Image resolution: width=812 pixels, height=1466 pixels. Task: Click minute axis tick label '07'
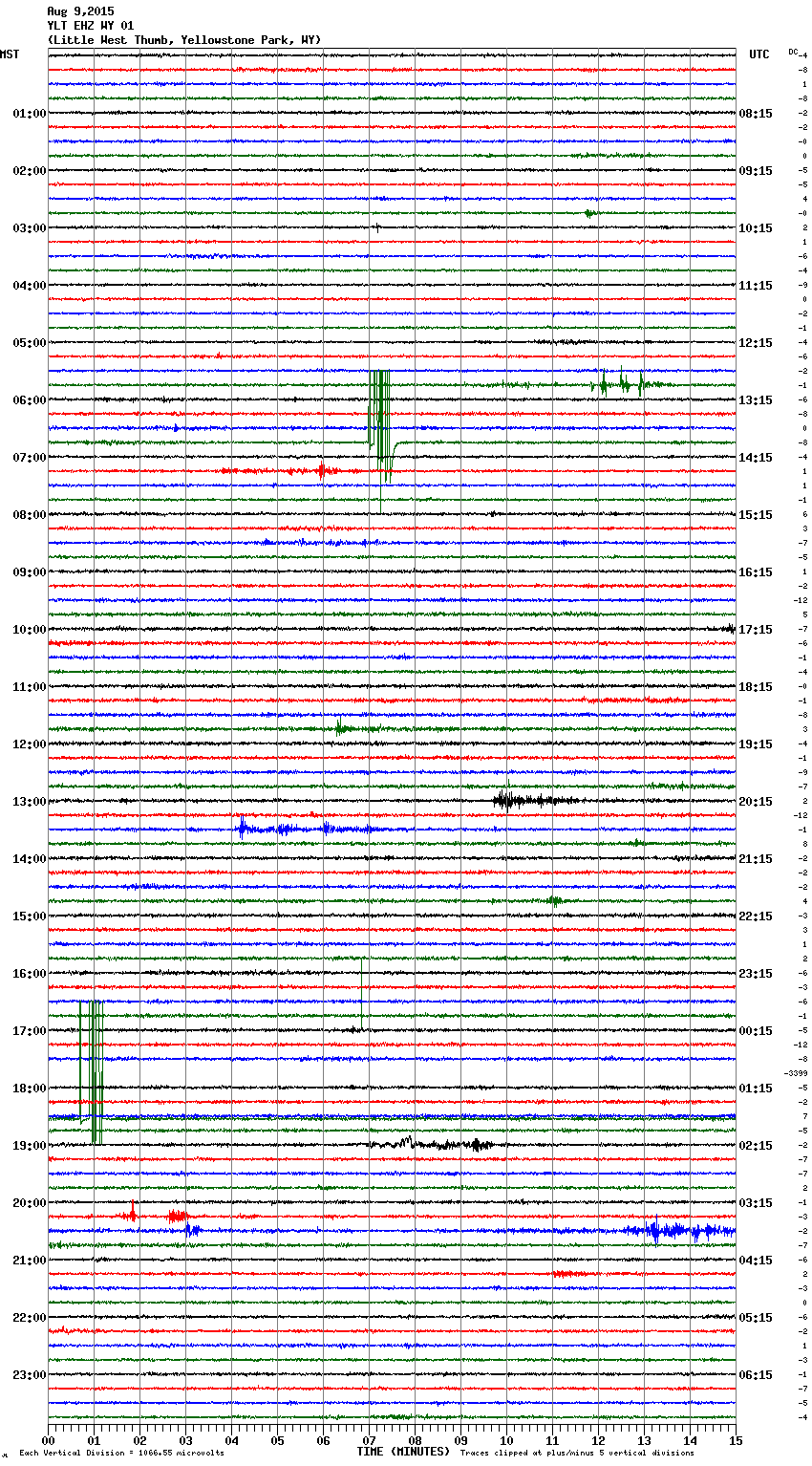tap(369, 1440)
